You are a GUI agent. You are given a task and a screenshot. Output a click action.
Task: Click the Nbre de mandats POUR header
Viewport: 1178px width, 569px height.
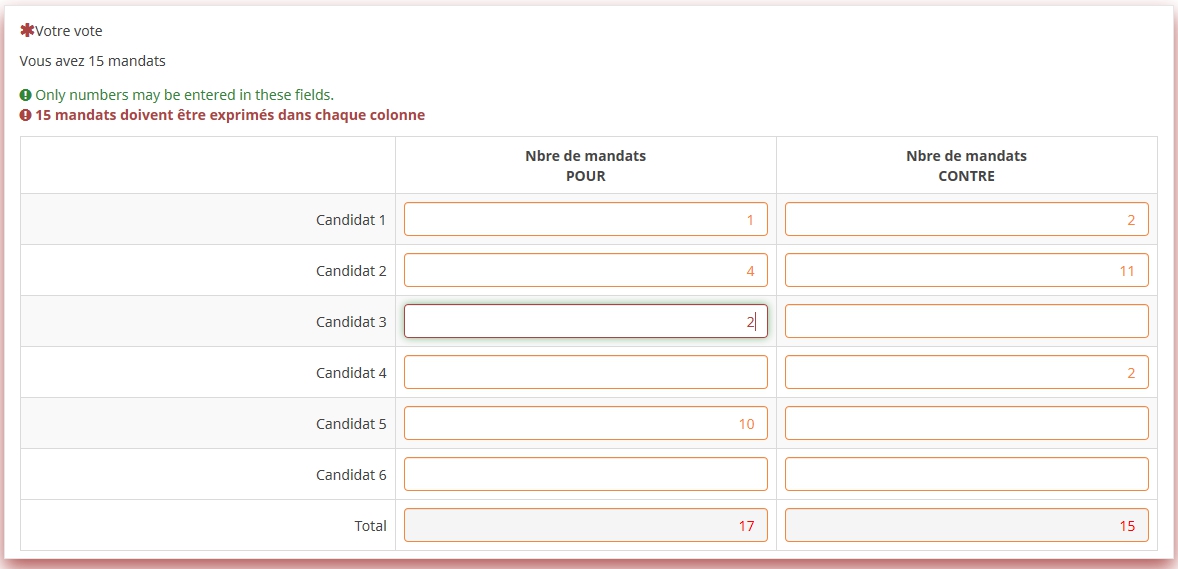coord(585,166)
